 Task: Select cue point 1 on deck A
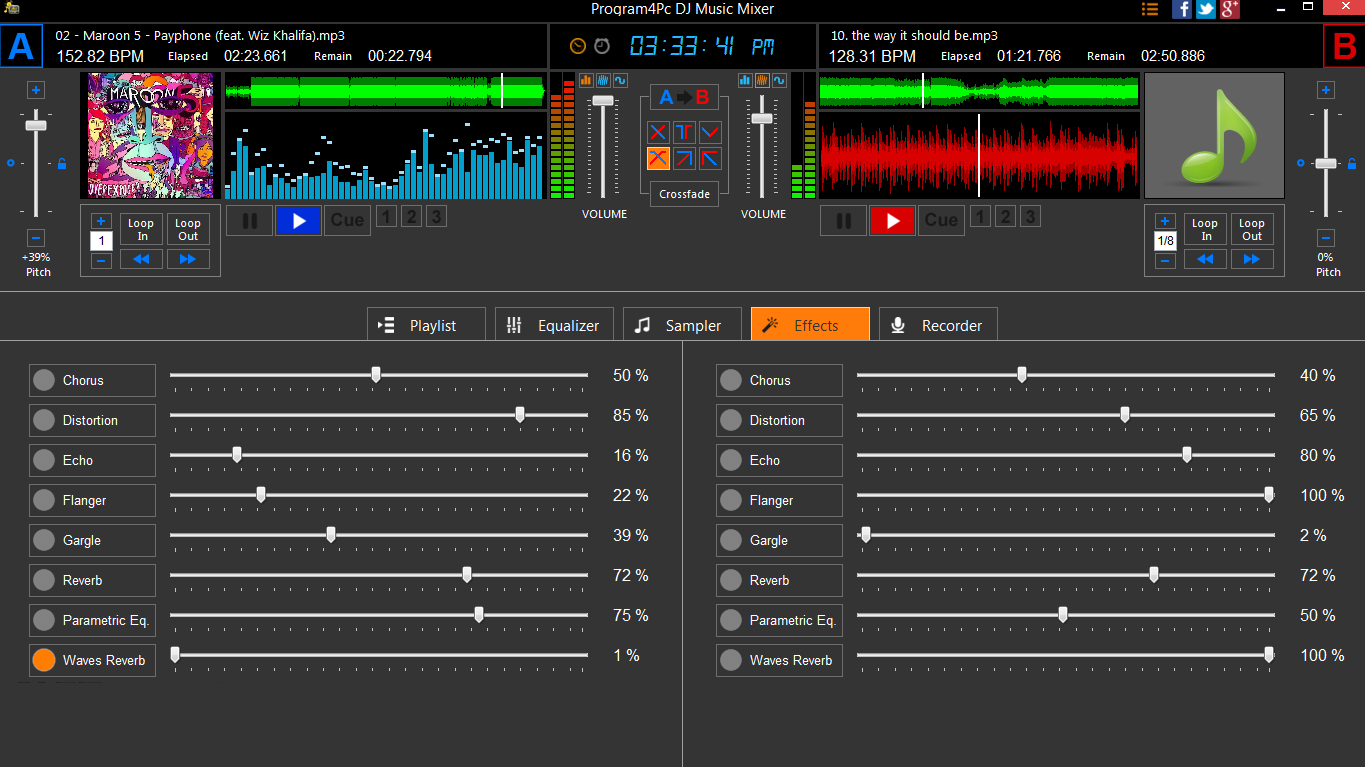[386, 216]
